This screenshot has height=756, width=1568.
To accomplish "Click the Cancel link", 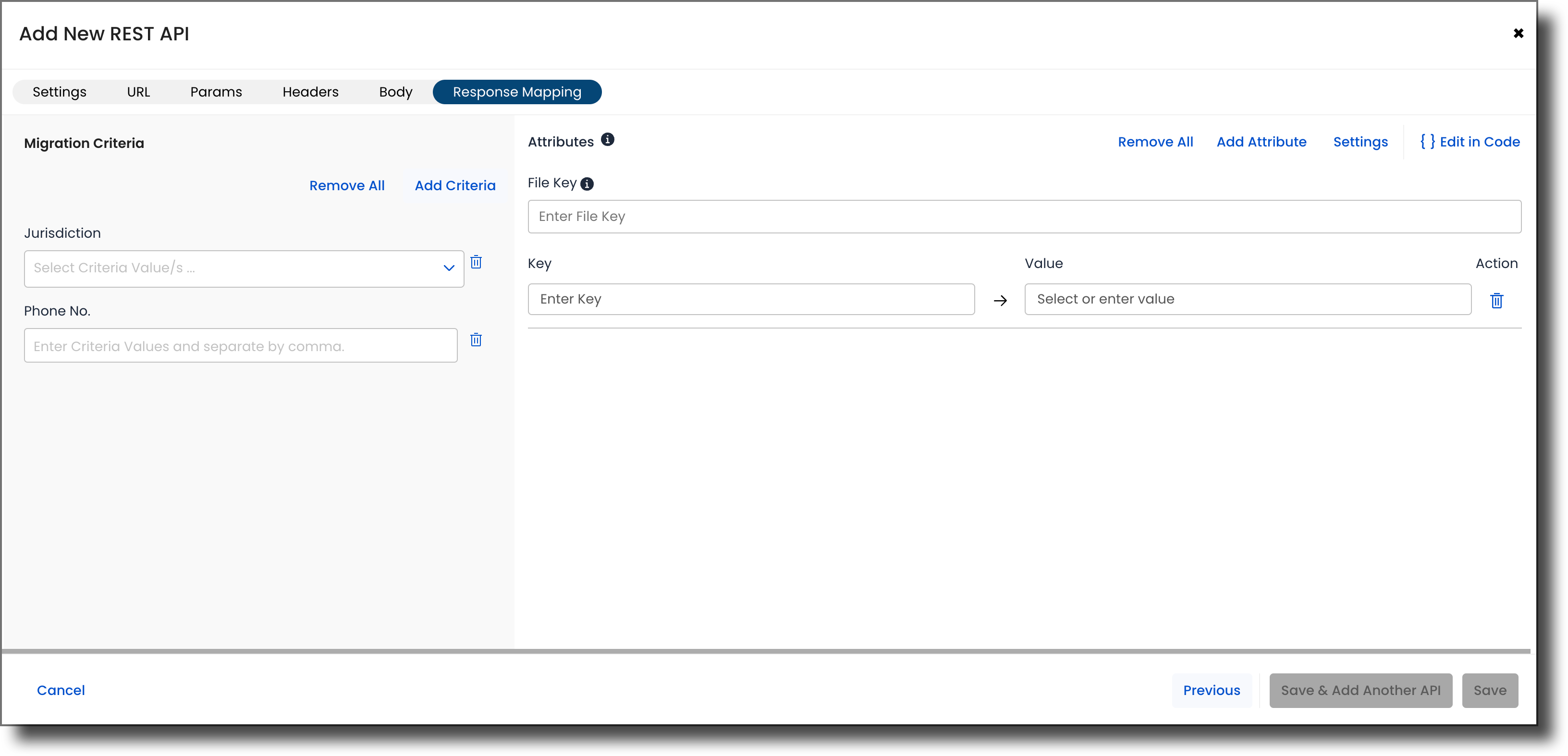I will point(61,690).
